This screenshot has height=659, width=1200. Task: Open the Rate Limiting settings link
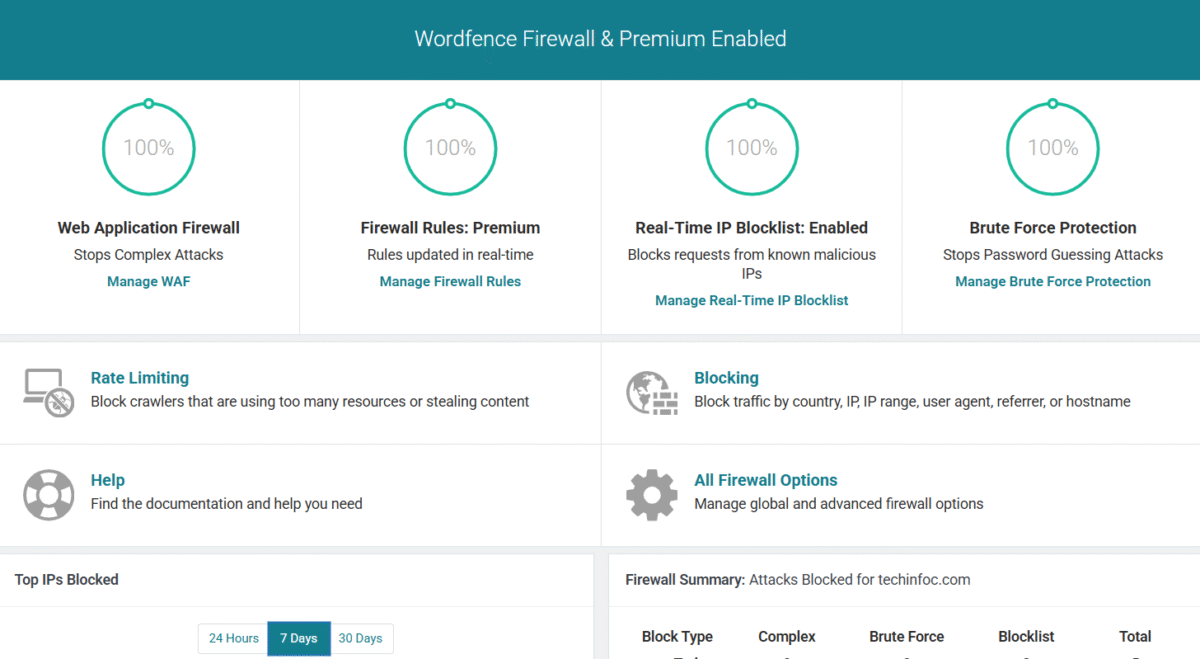pos(139,378)
